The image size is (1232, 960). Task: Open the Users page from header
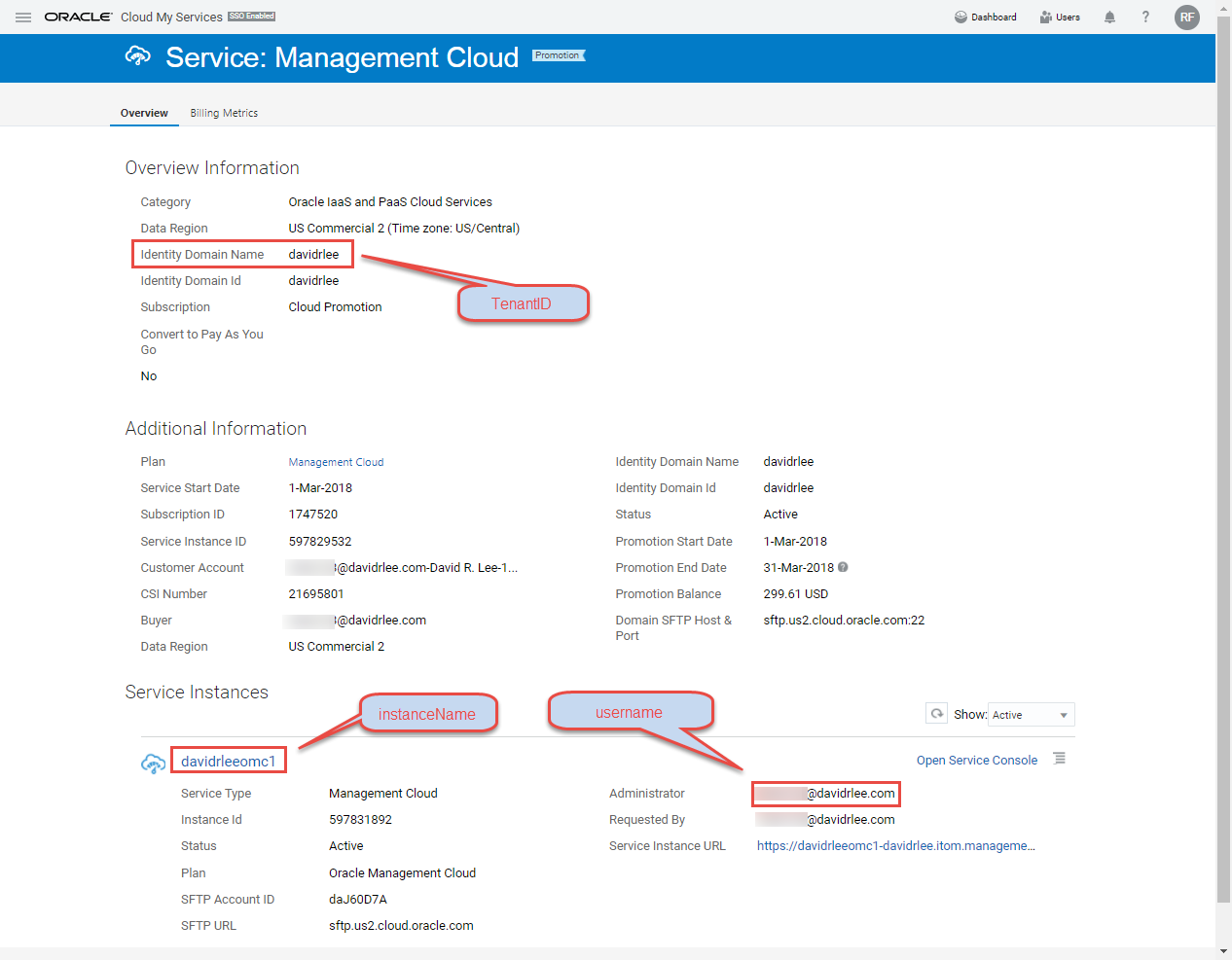click(1060, 18)
